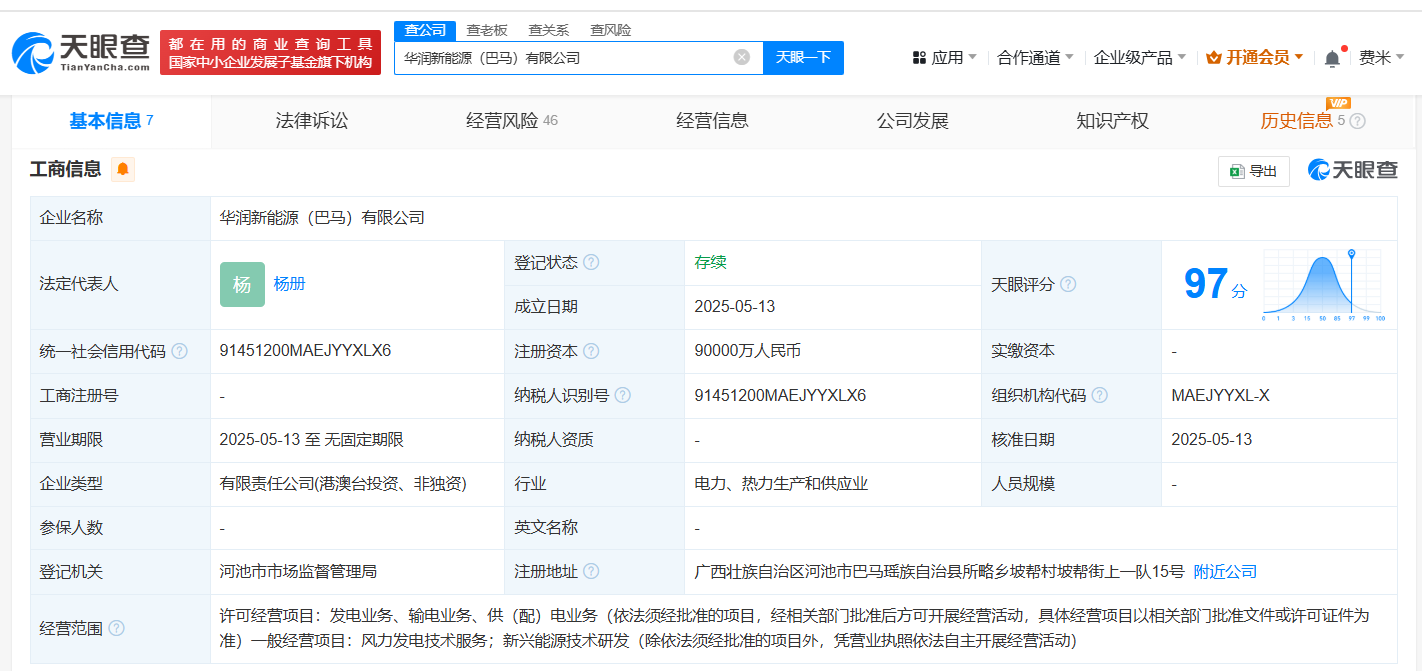Click the help icon beside 天眼评分

coord(1068,284)
